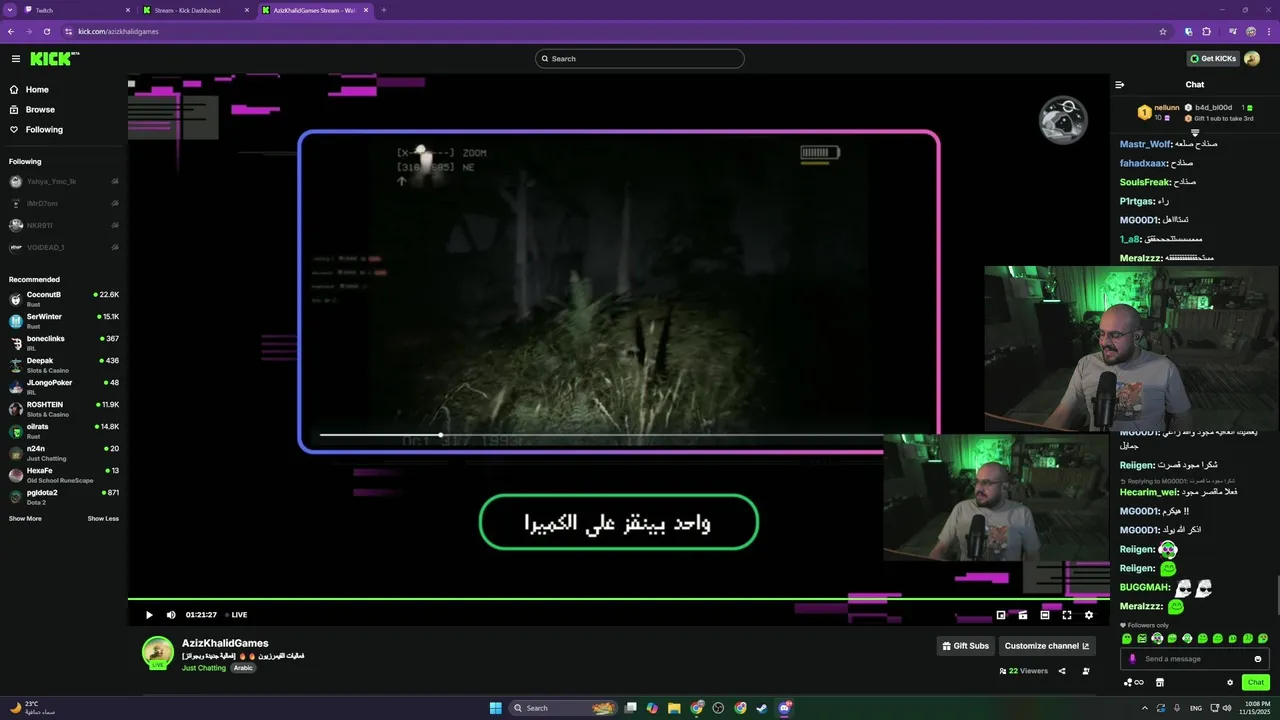Screen dimensions: 1280x720
Task: Insert the first green emote from quick row
Action: pos(1127,638)
